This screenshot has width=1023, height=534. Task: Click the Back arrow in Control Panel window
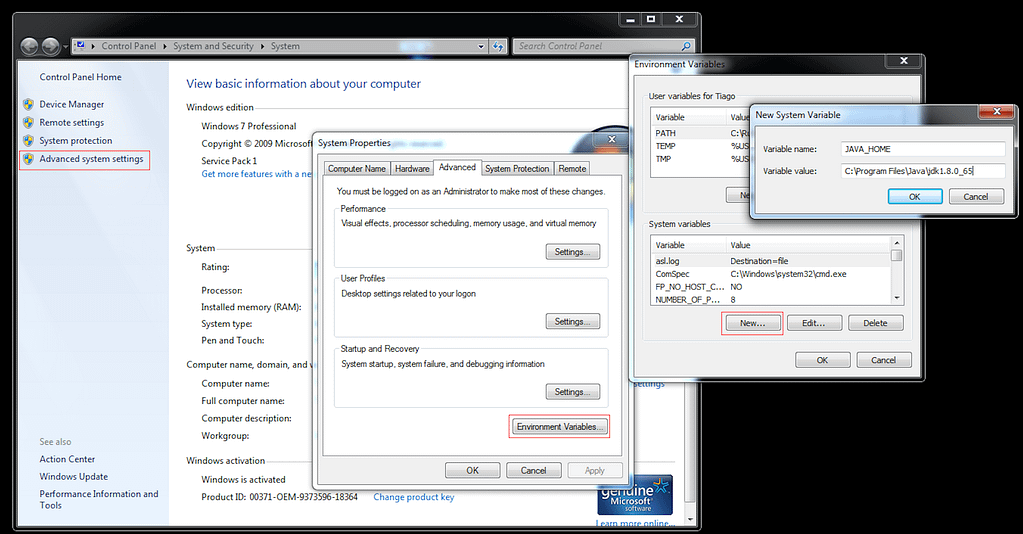point(29,46)
